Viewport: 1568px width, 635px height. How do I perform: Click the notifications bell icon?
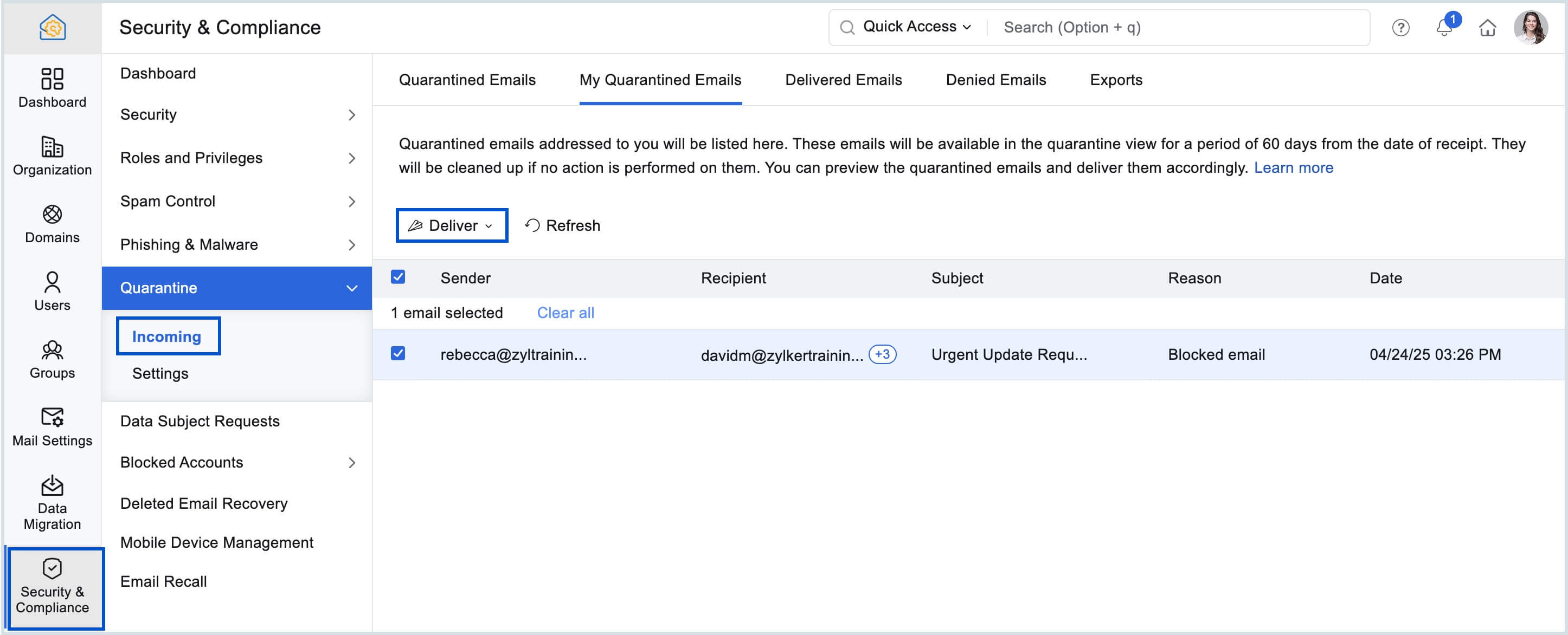pyautogui.click(x=1443, y=28)
